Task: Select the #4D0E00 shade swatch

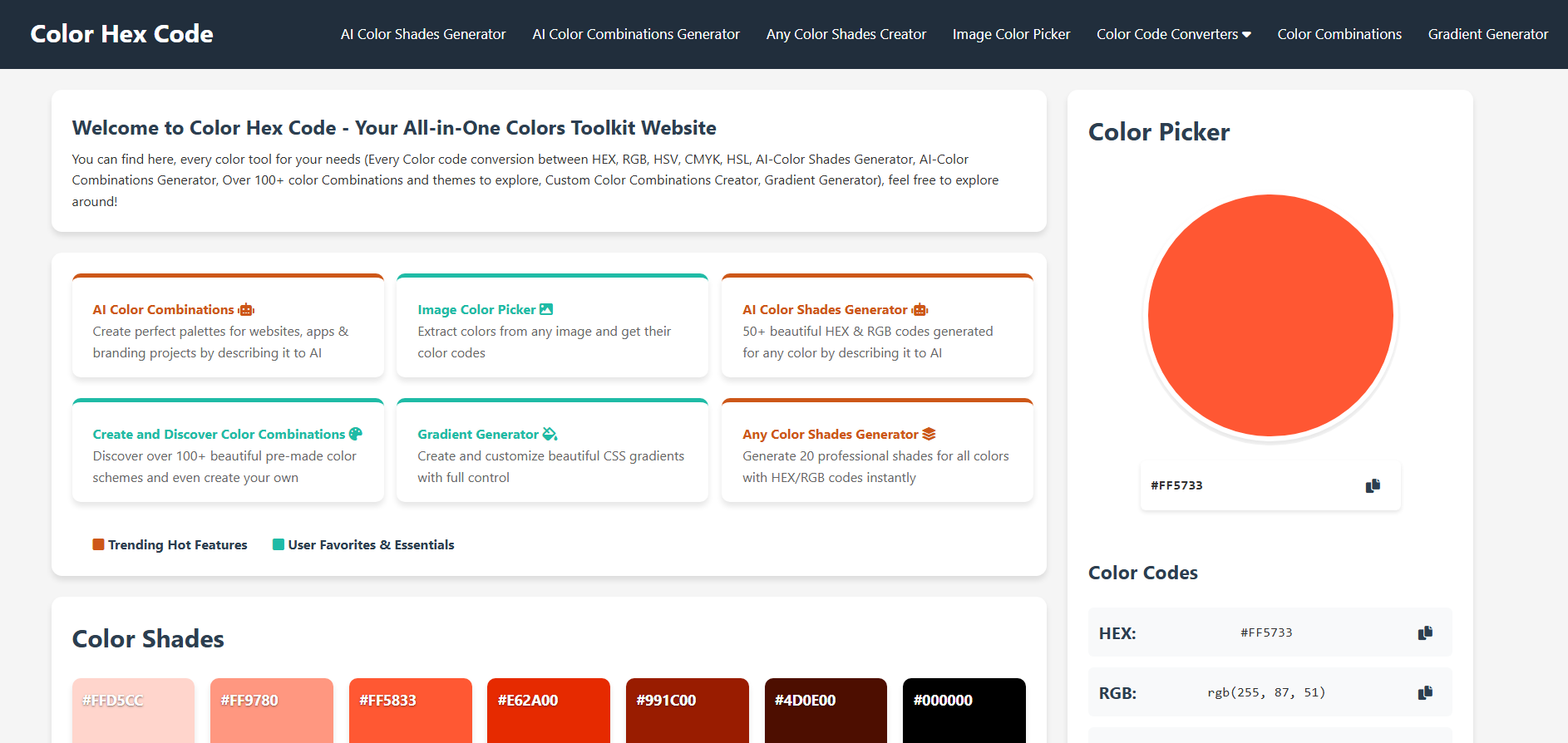Action: tap(826, 711)
